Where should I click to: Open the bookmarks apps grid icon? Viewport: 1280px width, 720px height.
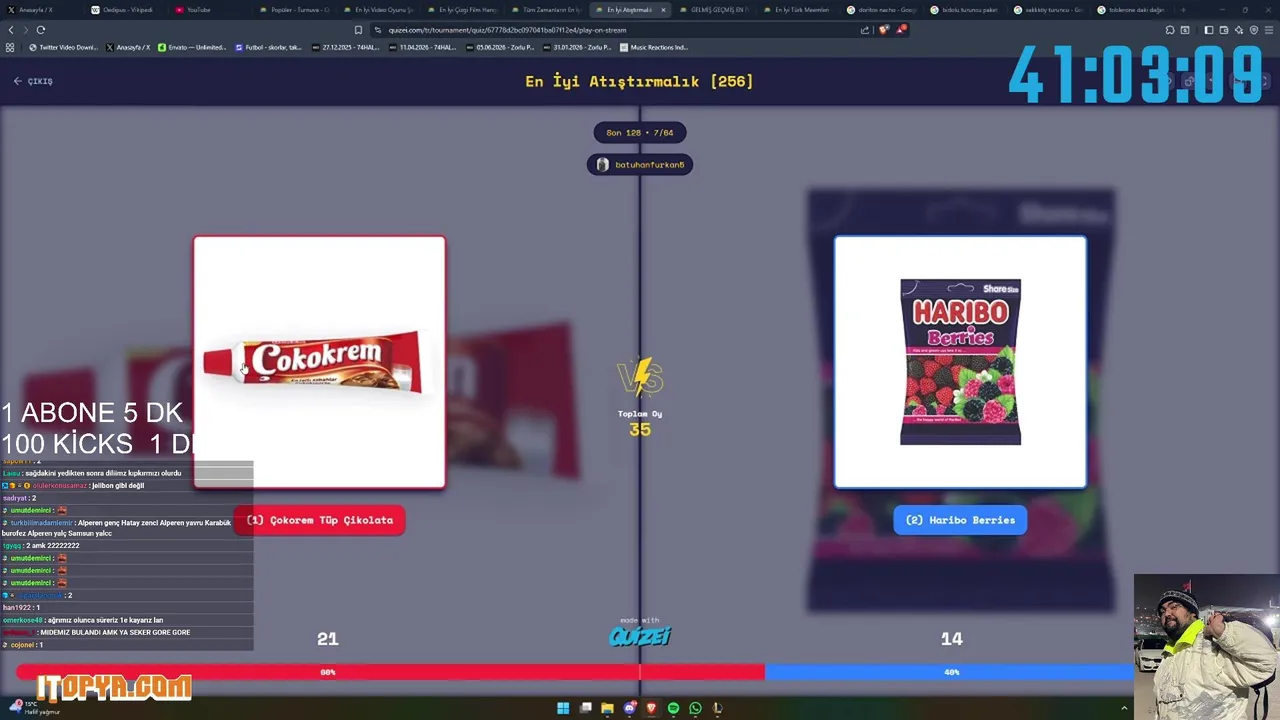(x=10, y=47)
